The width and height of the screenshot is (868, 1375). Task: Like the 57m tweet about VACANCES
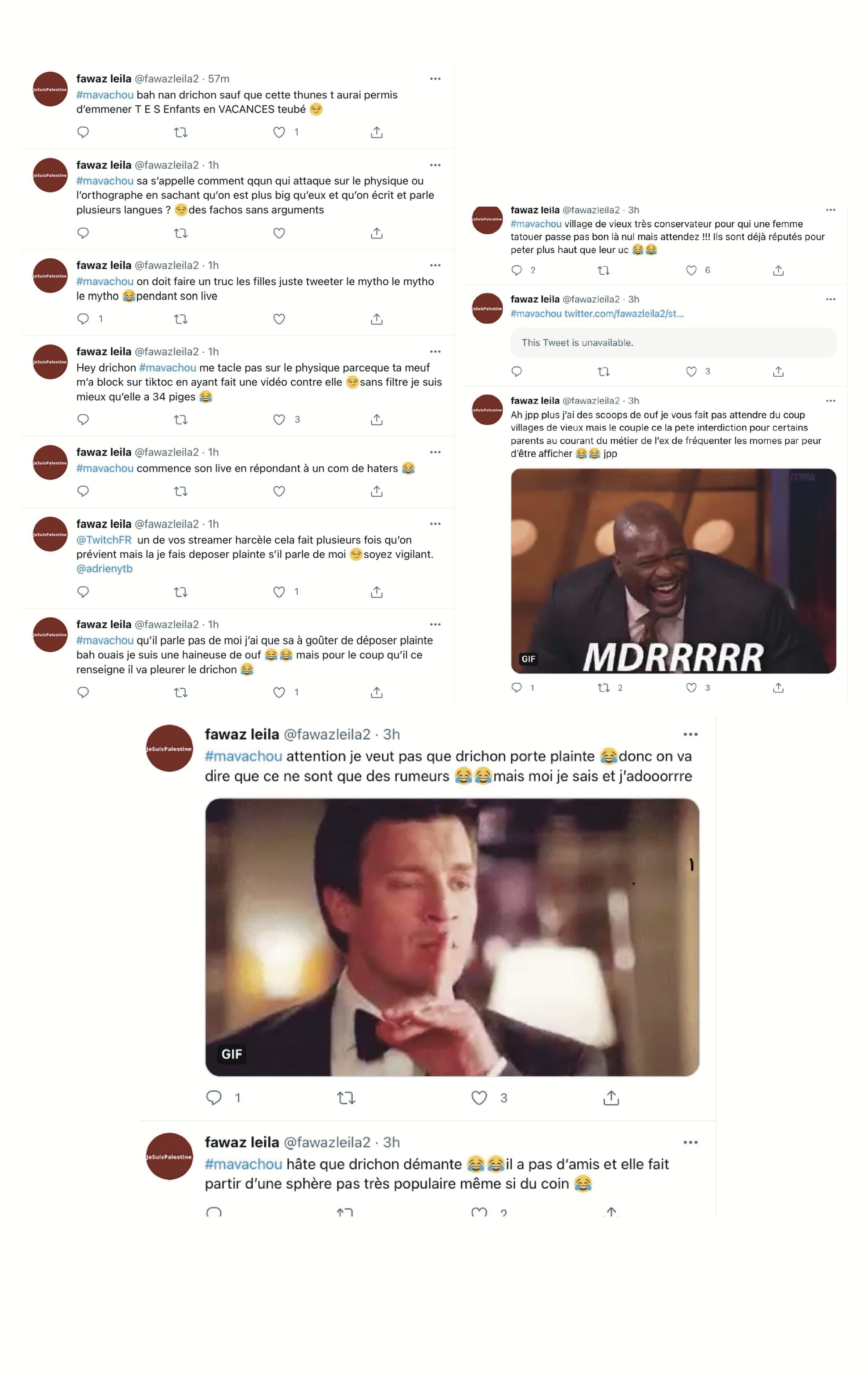click(278, 132)
